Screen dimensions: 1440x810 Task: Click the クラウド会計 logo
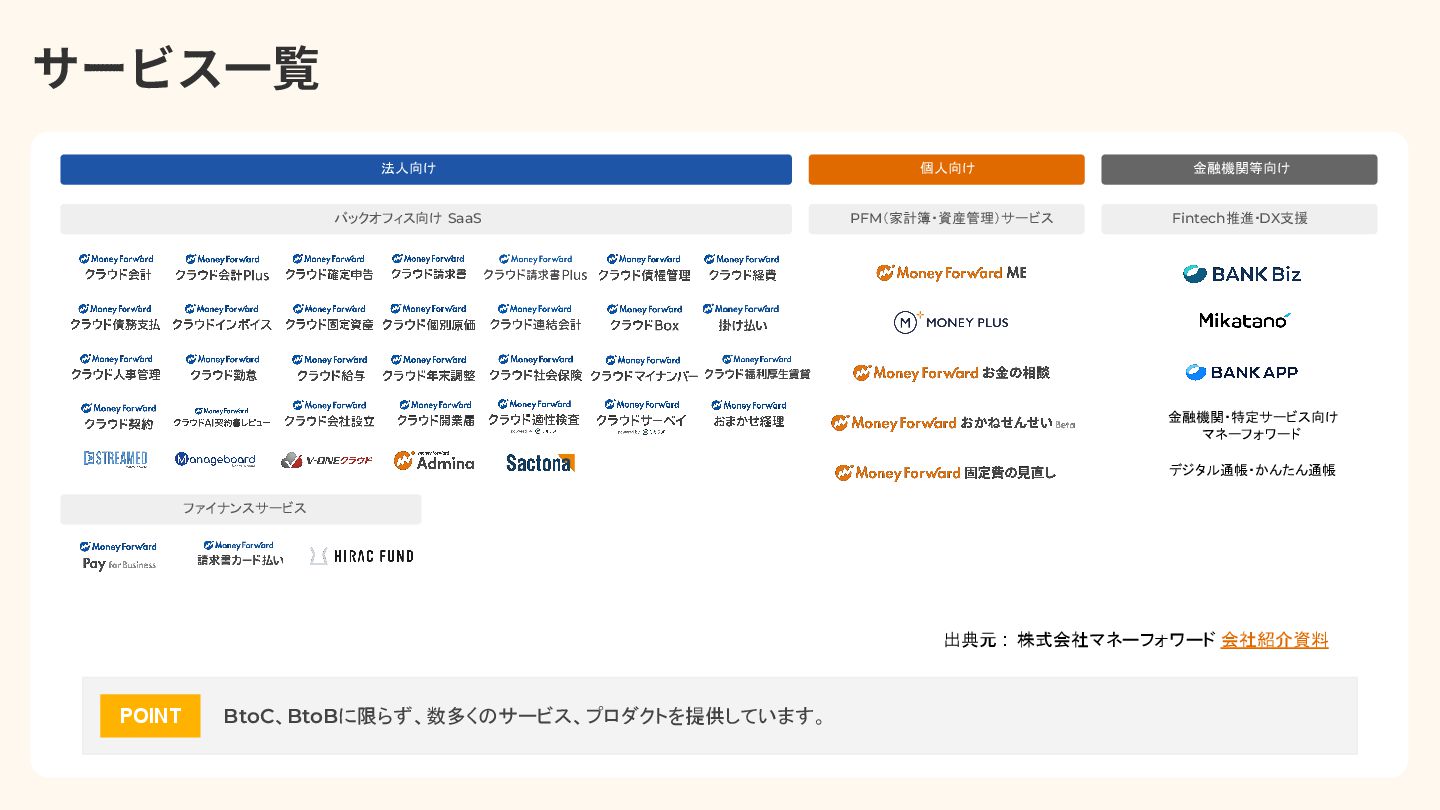pos(118,266)
